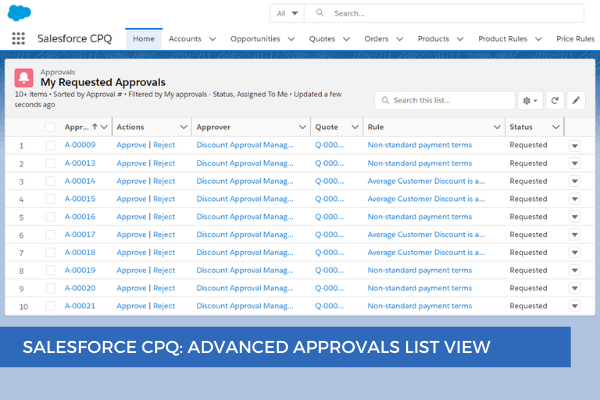Screen dimensions: 600x400
Task: Open the Price Rules tab
Action: click(x=576, y=39)
